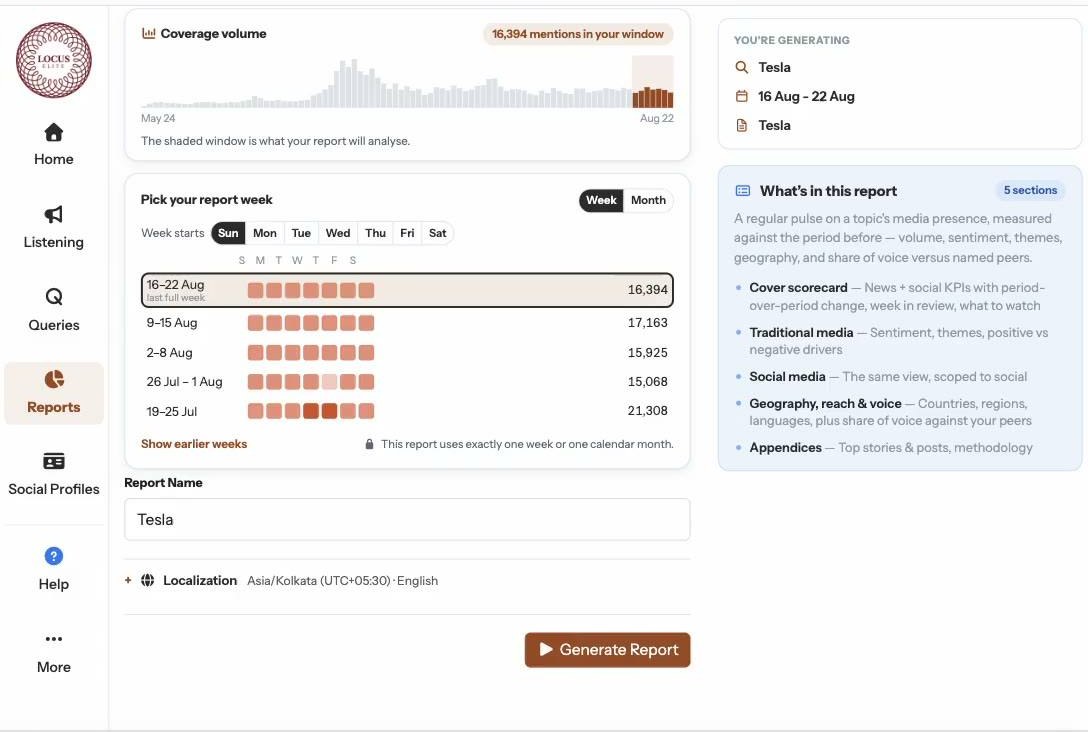The width and height of the screenshot is (1088, 732).
Task: Select the 26 Jul – 1 Aug week row
Action: tap(407, 382)
